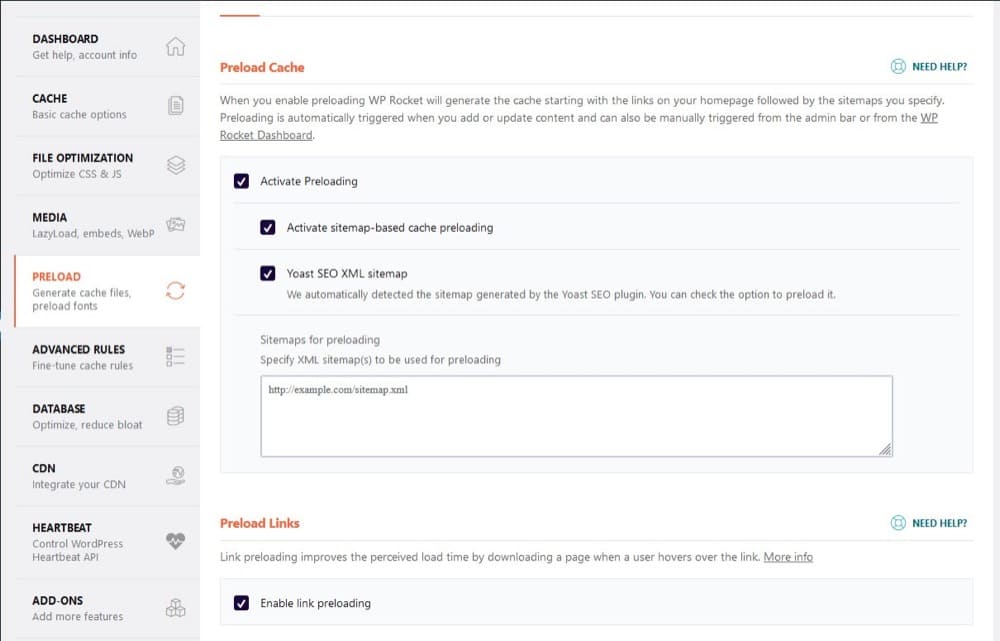
Task: Click the Dashboard home icon
Action: click(175, 46)
